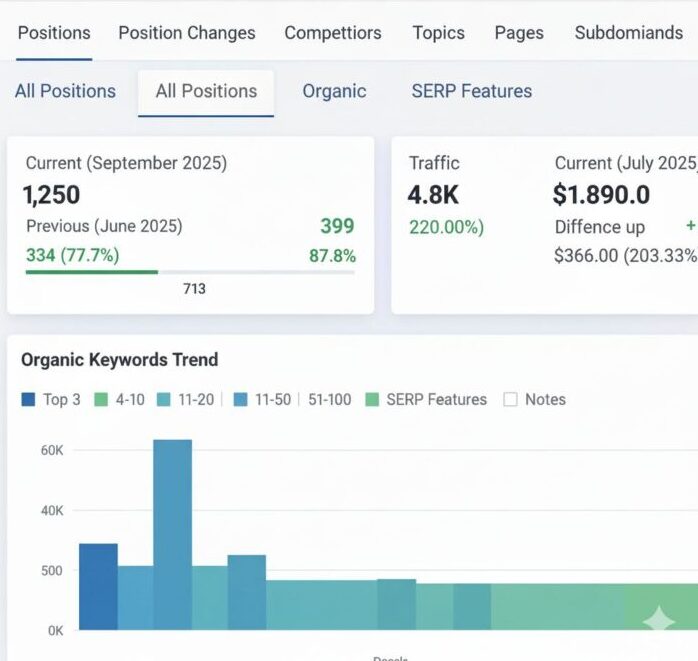Click the Top 3 dark blue legend swatch

28,399
